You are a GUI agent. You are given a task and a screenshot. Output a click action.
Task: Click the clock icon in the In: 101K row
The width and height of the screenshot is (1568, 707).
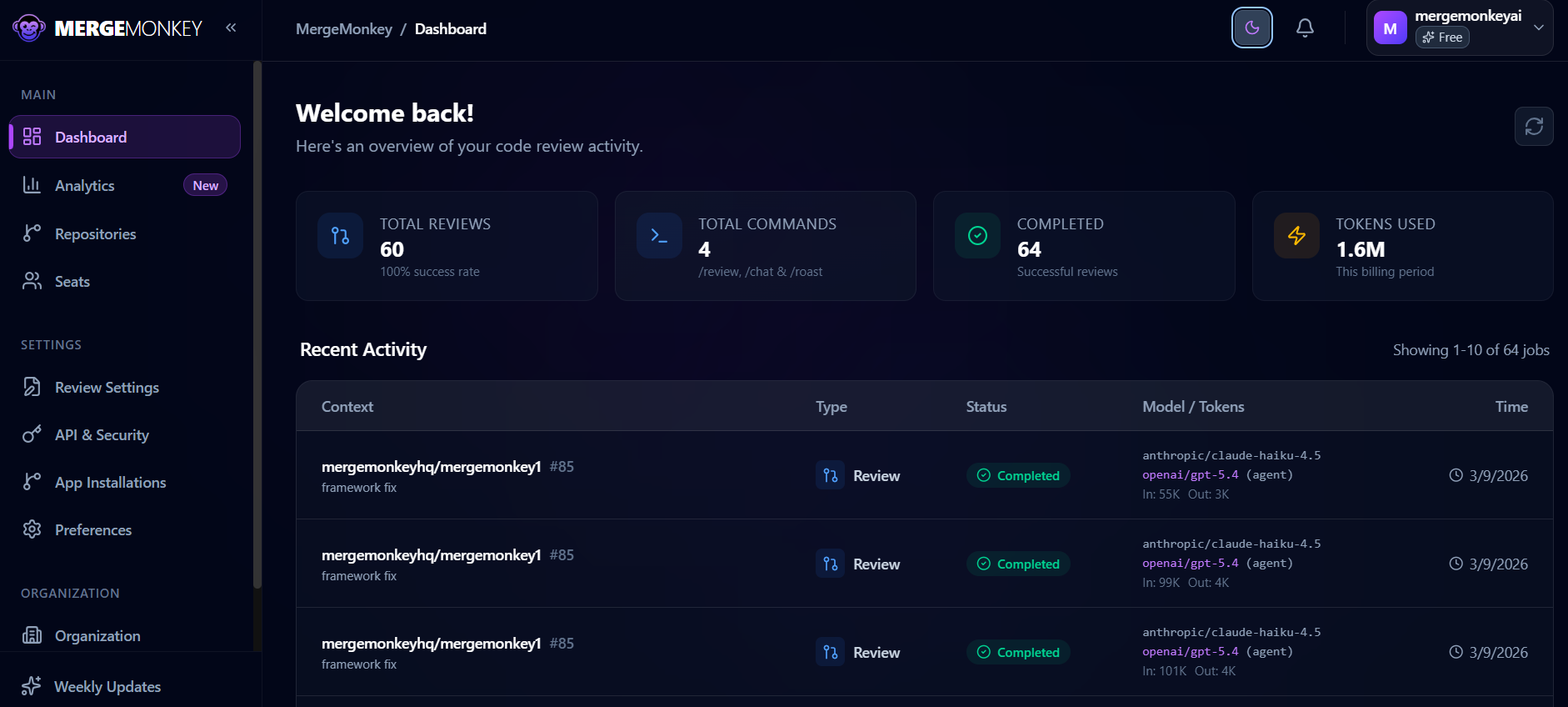[x=1456, y=652]
